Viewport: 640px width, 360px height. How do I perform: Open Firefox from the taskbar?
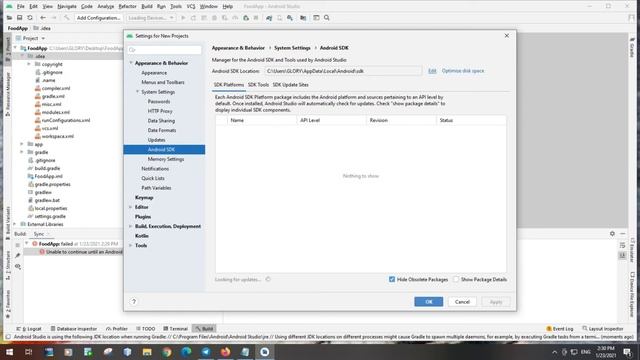[x=225, y=352]
